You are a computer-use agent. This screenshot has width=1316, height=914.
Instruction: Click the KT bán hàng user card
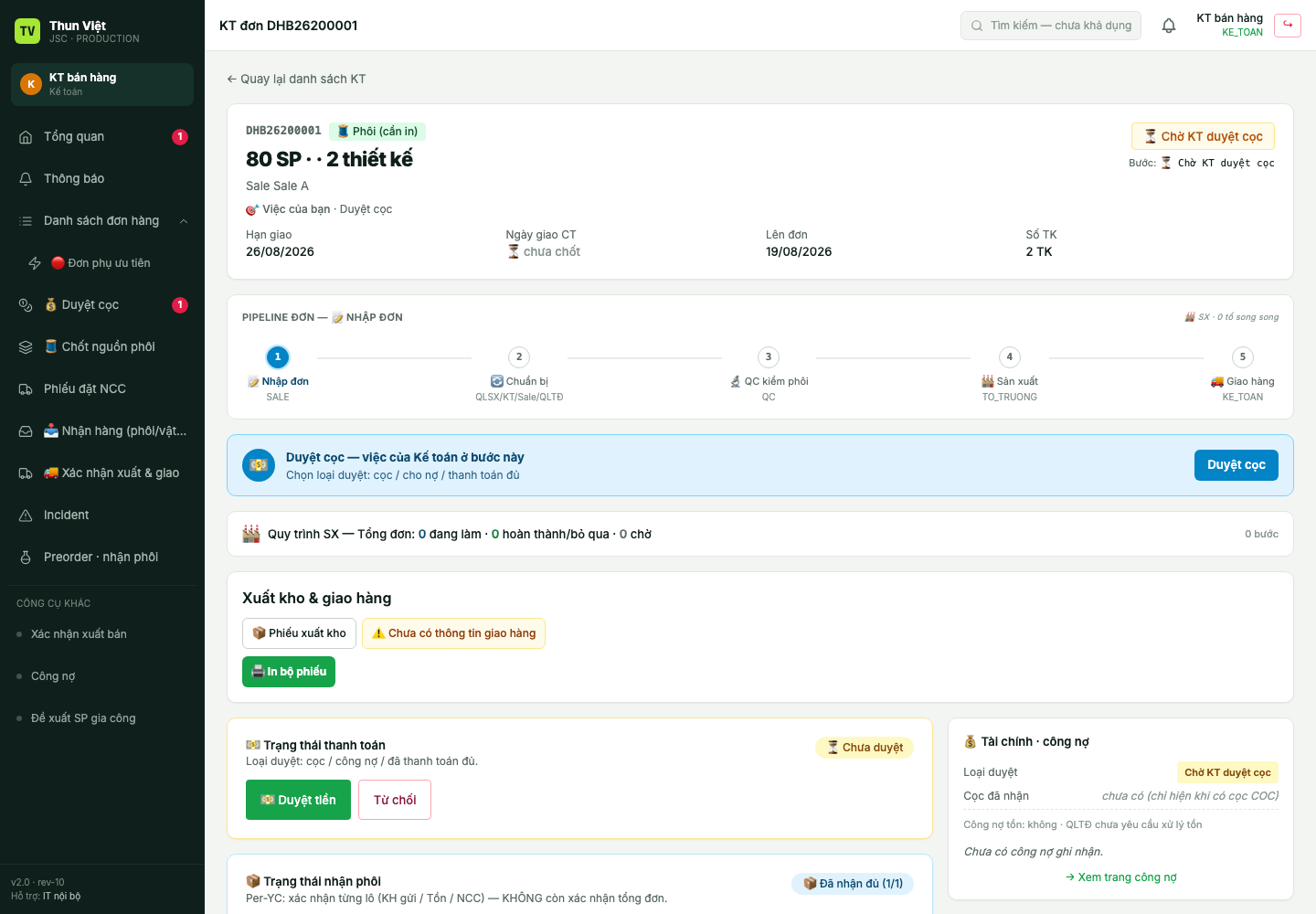[102, 84]
